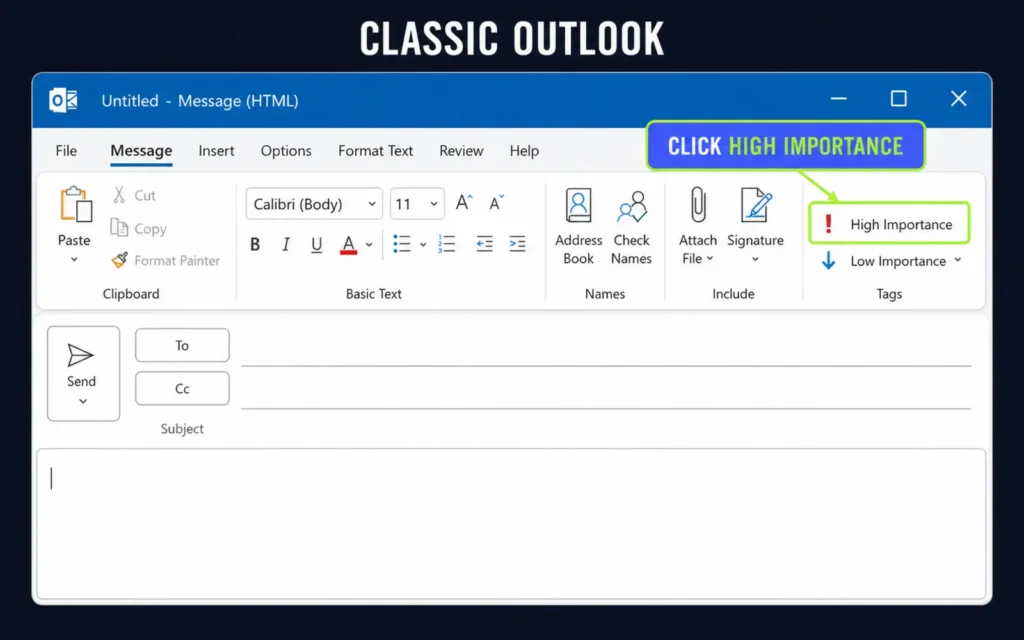
Task: Select the Format Painter brush
Action: click(120, 260)
